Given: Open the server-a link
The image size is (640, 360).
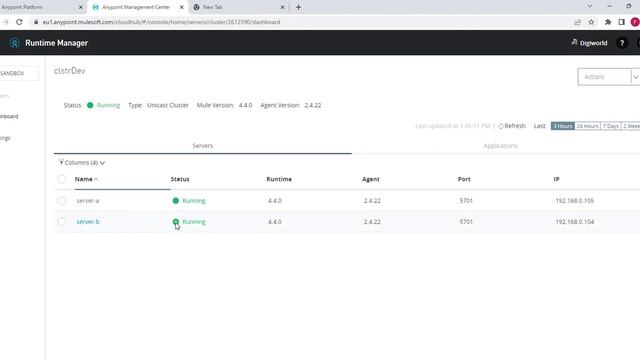Looking at the screenshot, I should tap(88, 200).
